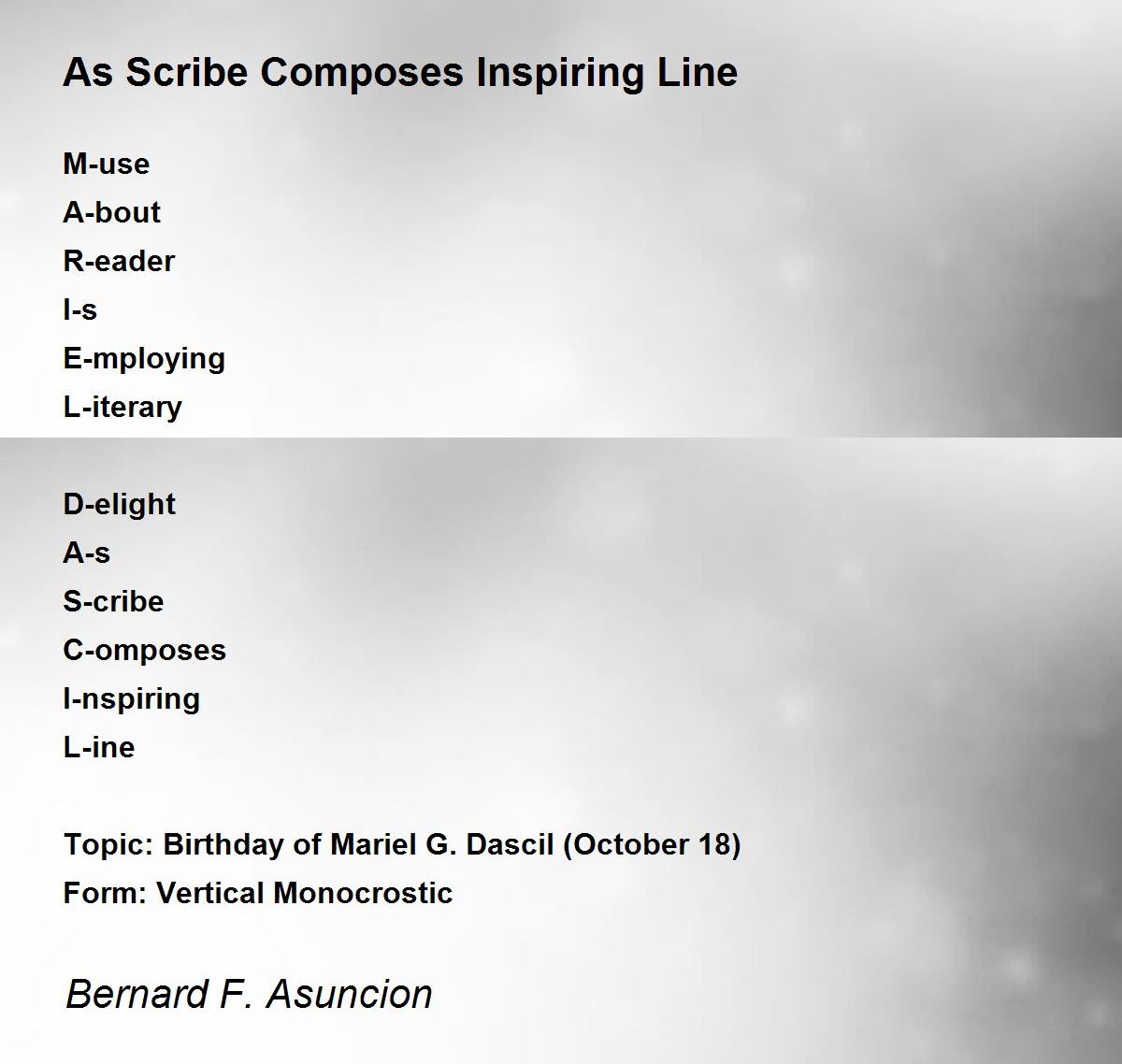
Task: Click the word 'Monocrostic' in the Form line
Action: tap(364, 893)
